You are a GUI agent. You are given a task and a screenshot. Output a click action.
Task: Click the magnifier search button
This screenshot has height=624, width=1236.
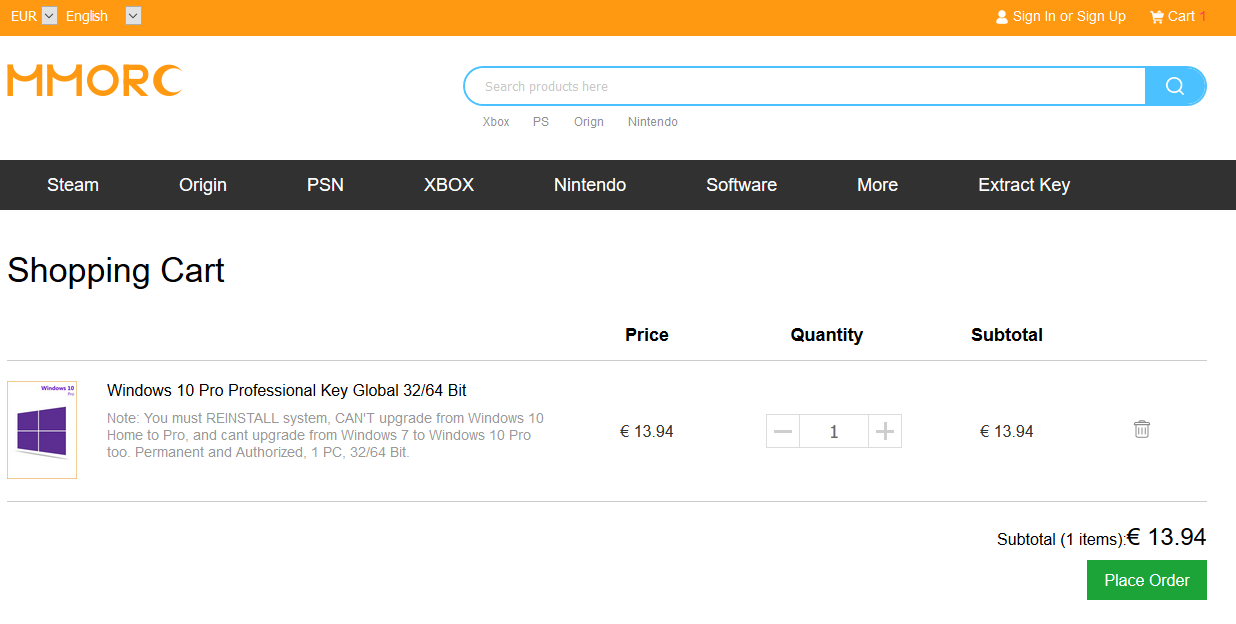(x=1175, y=86)
